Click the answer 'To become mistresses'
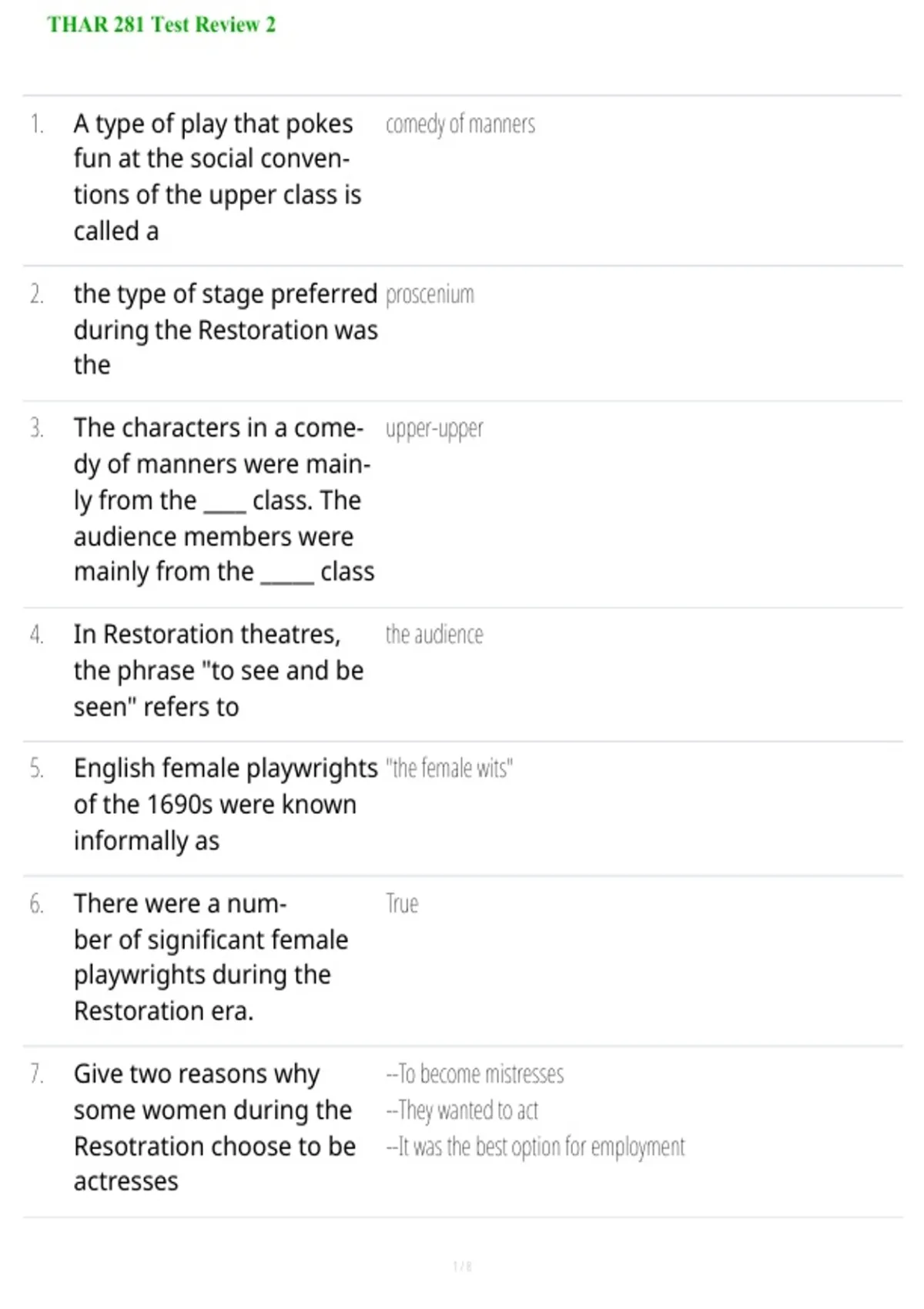924x1309 pixels. pos(475,1074)
